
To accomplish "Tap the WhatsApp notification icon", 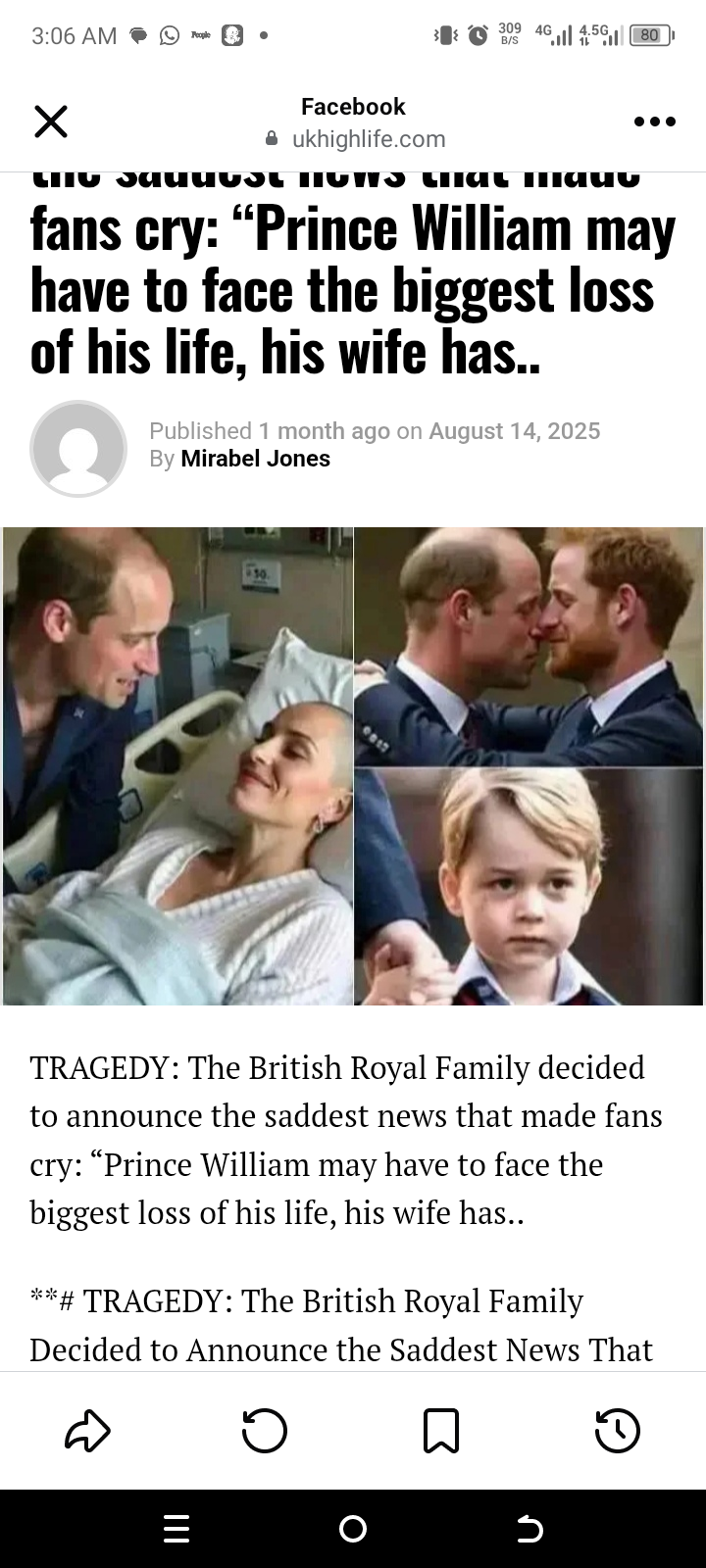I will (x=170, y=36).
